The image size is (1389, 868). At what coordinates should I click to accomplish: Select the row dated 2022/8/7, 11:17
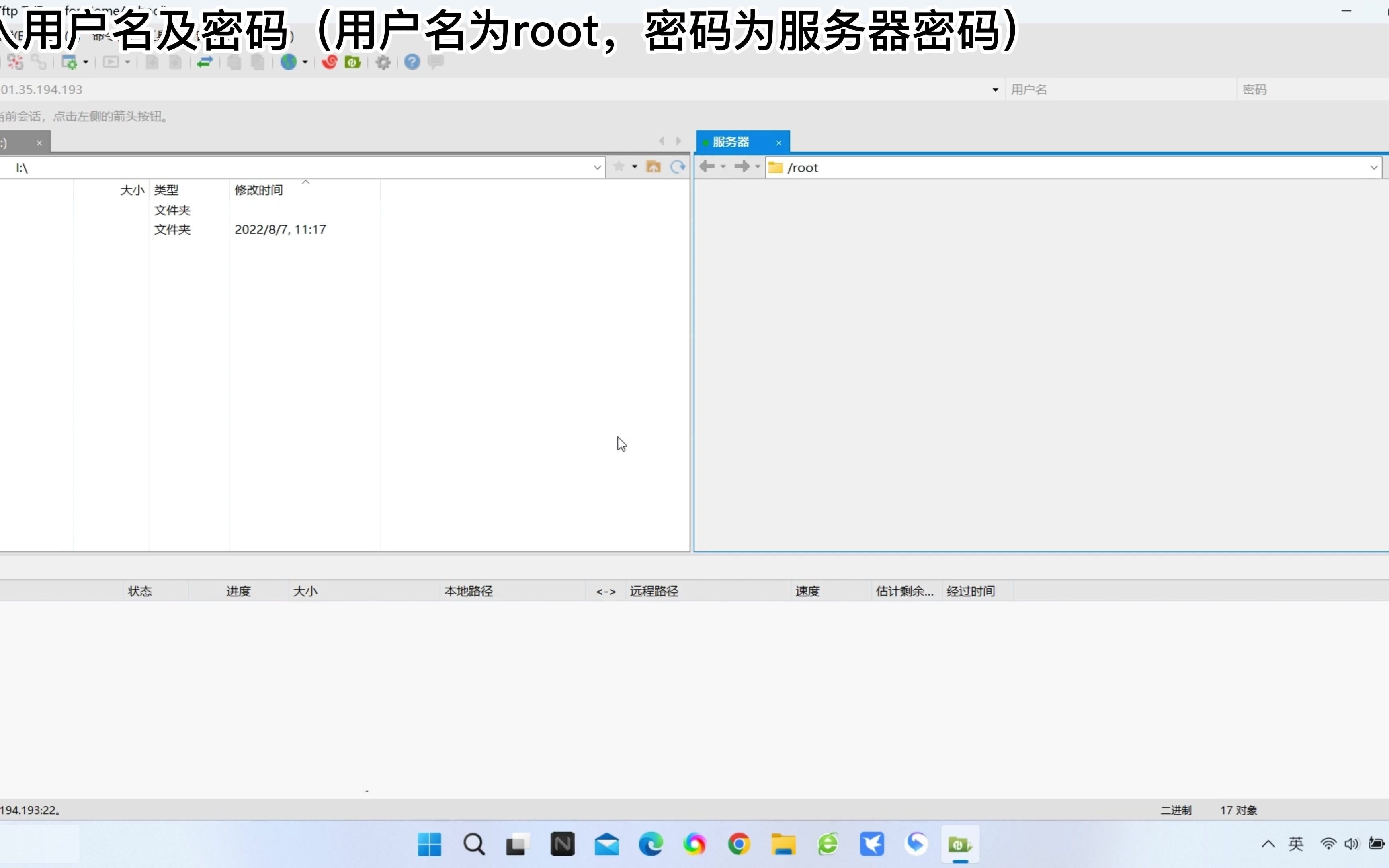189,229
